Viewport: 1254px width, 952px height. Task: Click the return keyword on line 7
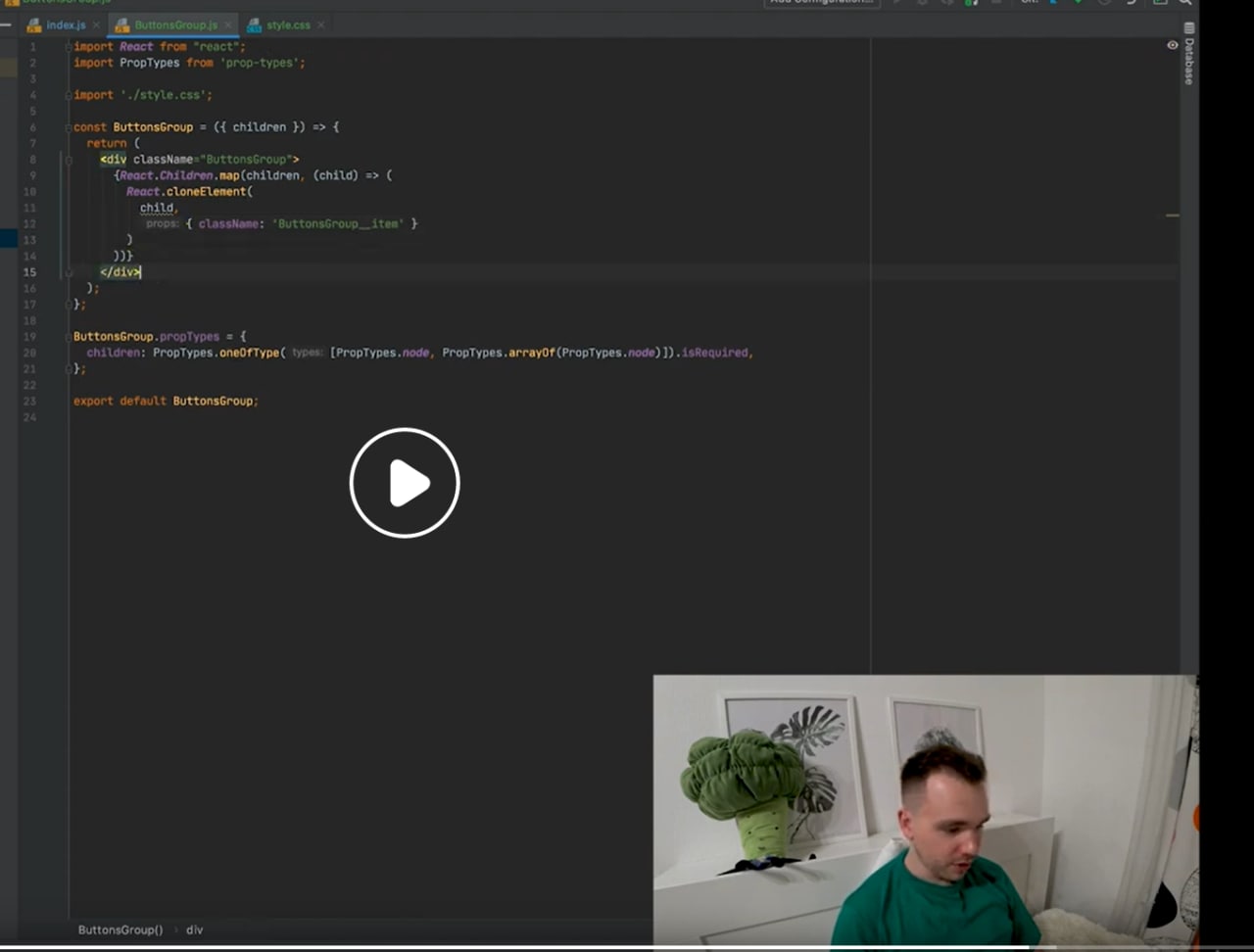pos(107,143)
